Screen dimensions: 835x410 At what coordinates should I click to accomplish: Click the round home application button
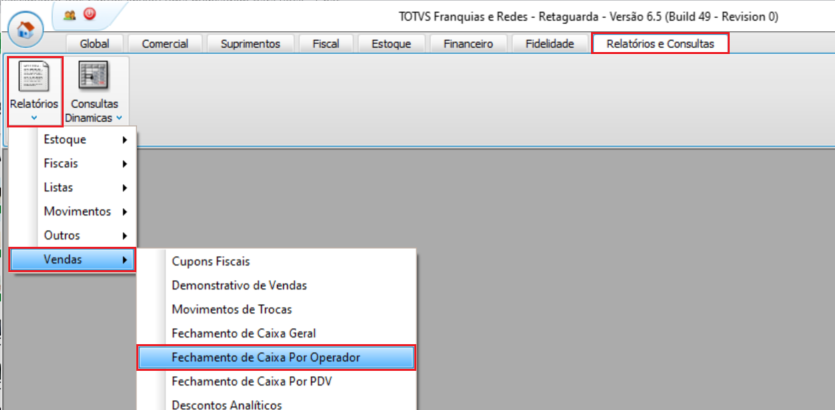(26, 29)
